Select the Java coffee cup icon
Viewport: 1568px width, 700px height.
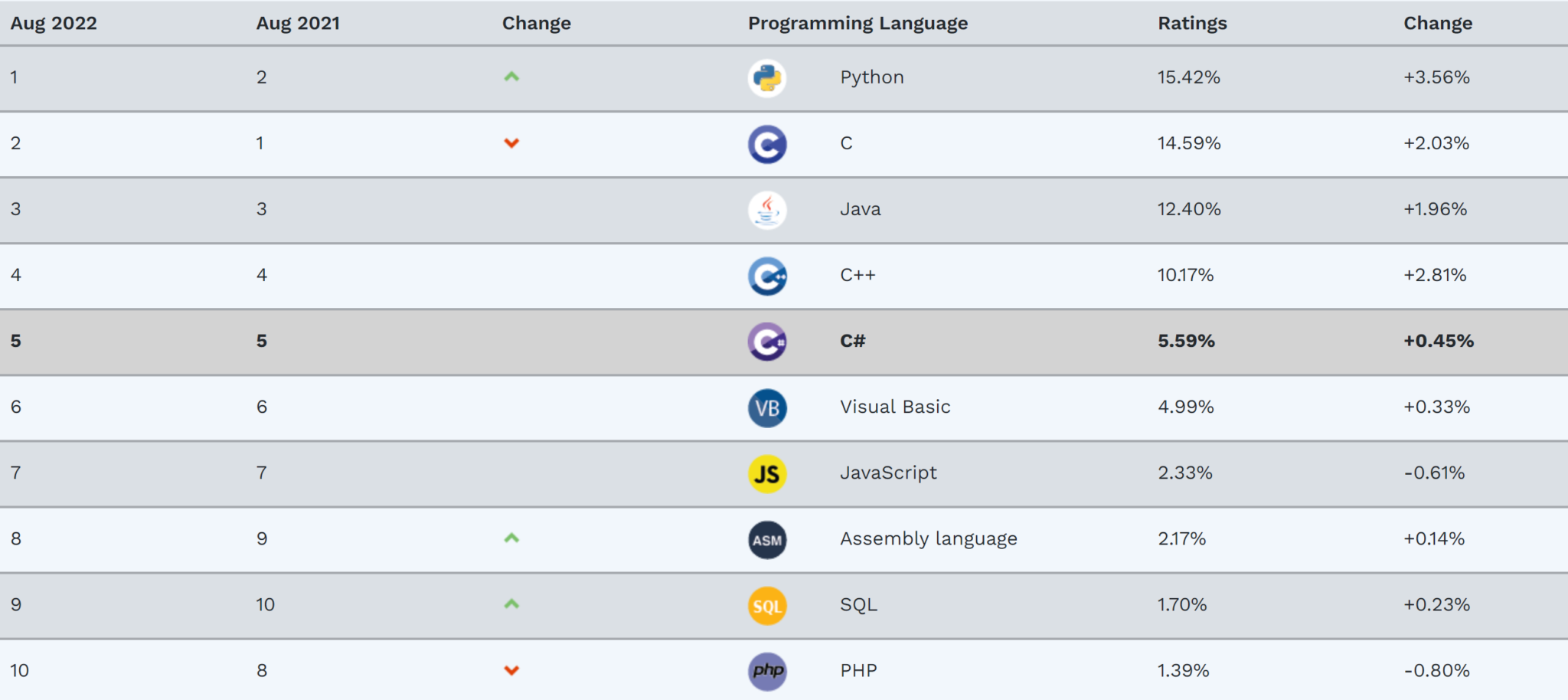pyautogui.click(x=766, y=210)
